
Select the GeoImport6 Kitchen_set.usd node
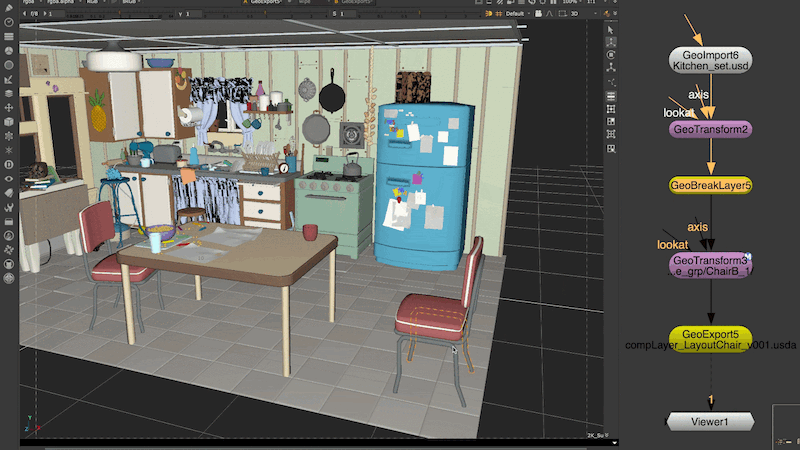coord(710,59)
